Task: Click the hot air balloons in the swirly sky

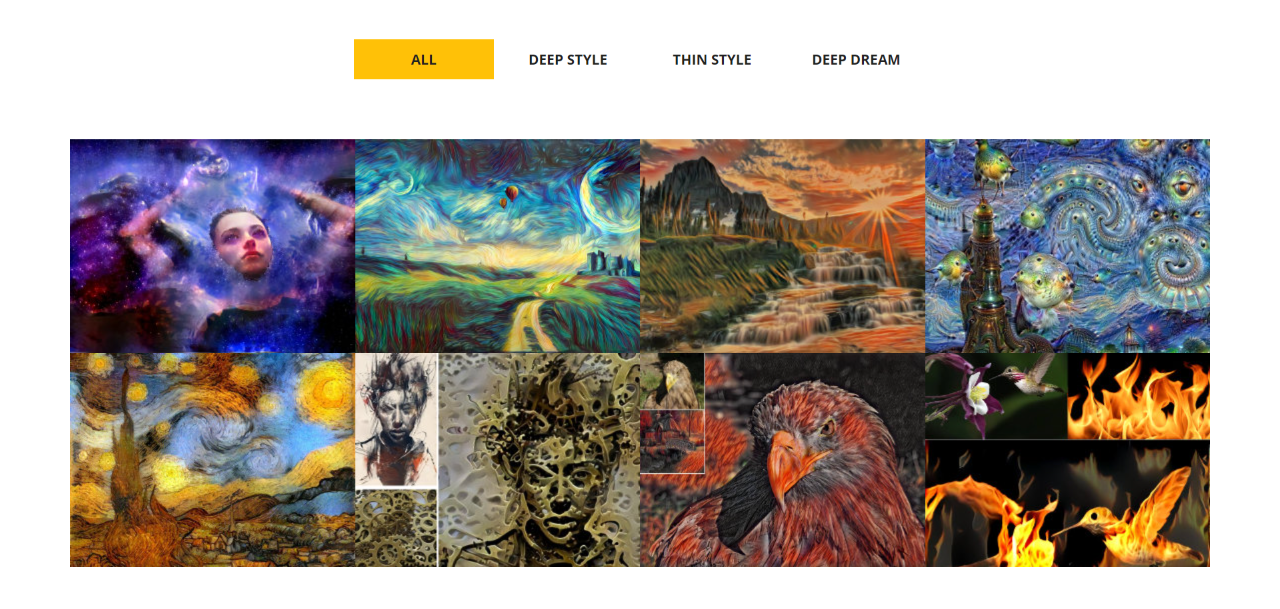Action: tap(510, 196)
